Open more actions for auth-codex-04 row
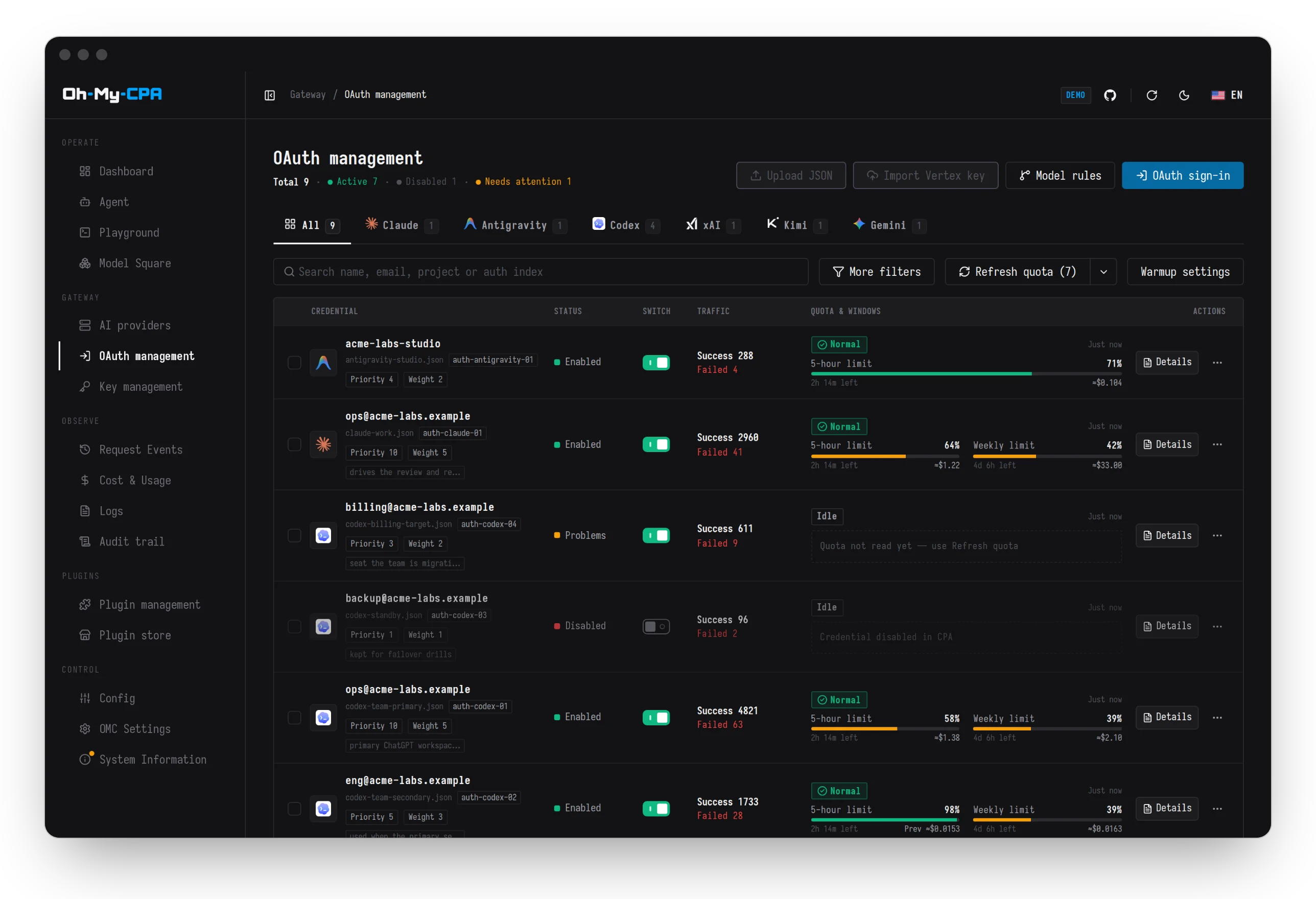 click(x=1217, y=535)
